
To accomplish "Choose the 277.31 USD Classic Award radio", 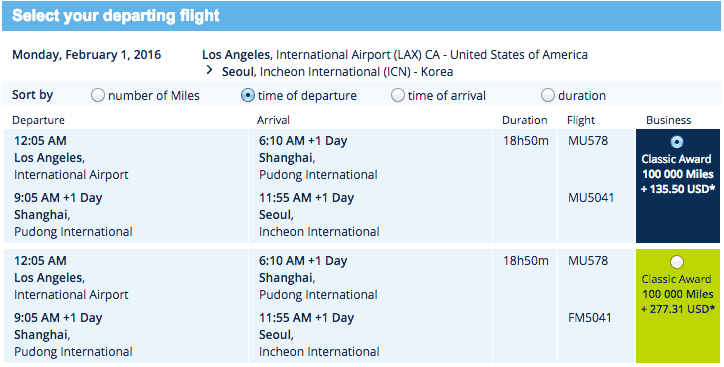I will pyautogui.click(x=677, y=262).
